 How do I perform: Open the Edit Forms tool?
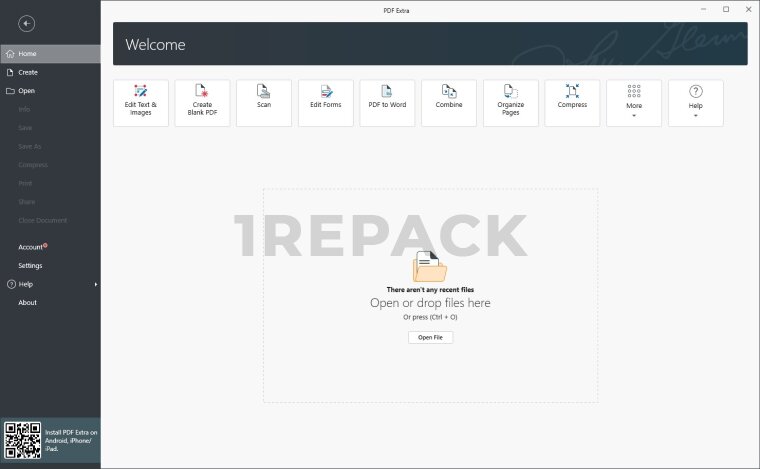326,103
